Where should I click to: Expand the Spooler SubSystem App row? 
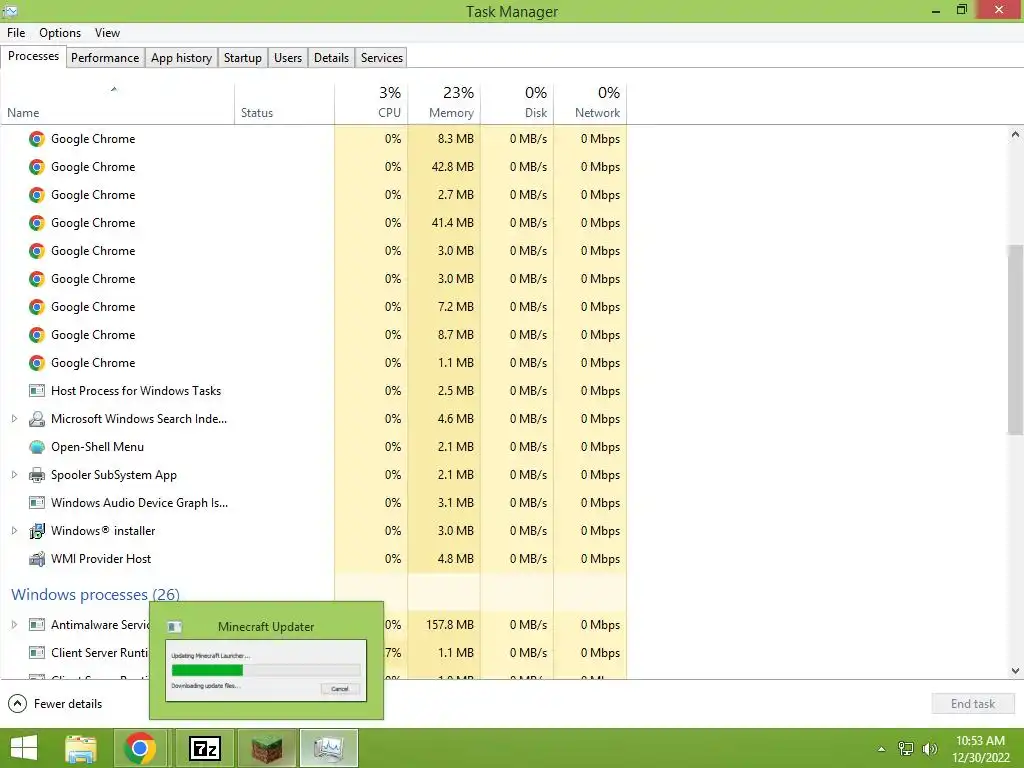pyautogui.click(x=14, y=475)
